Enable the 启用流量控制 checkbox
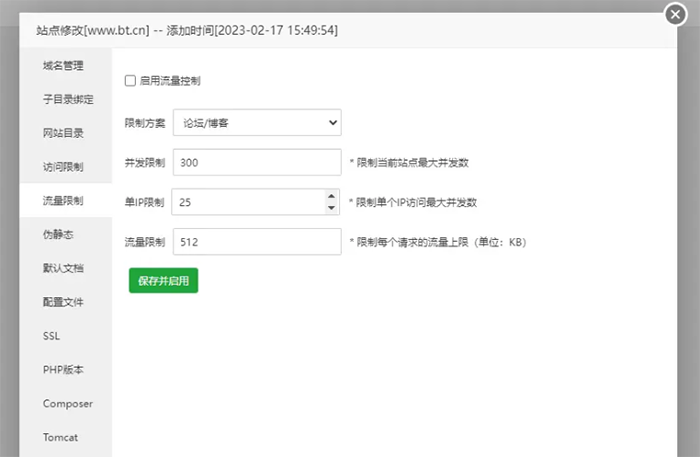Image resolution: width=700 pixels, height=457 pixels. click(130, 81)
